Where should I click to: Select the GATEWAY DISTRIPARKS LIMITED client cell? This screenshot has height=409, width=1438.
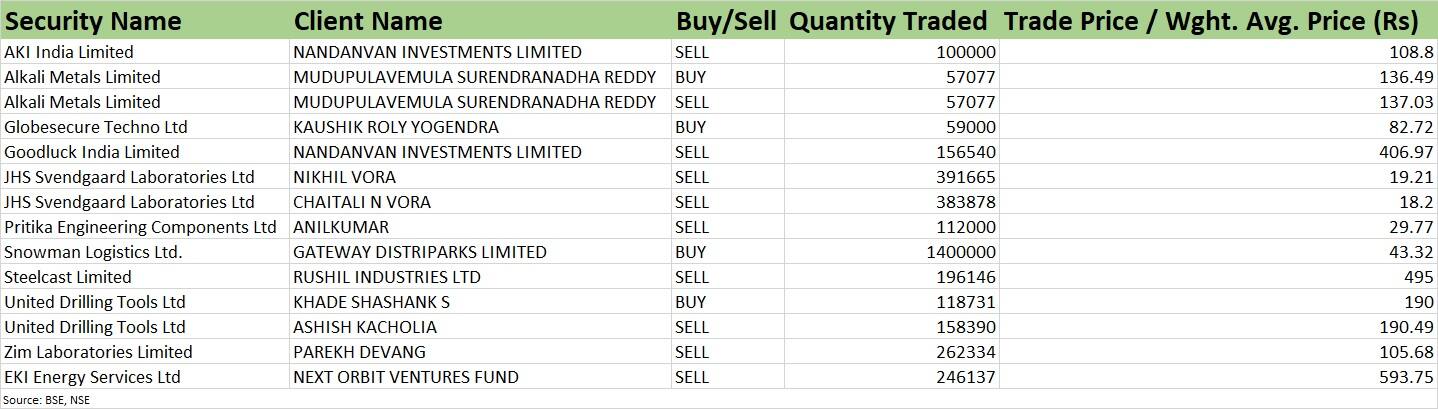[x=480, y=252]
